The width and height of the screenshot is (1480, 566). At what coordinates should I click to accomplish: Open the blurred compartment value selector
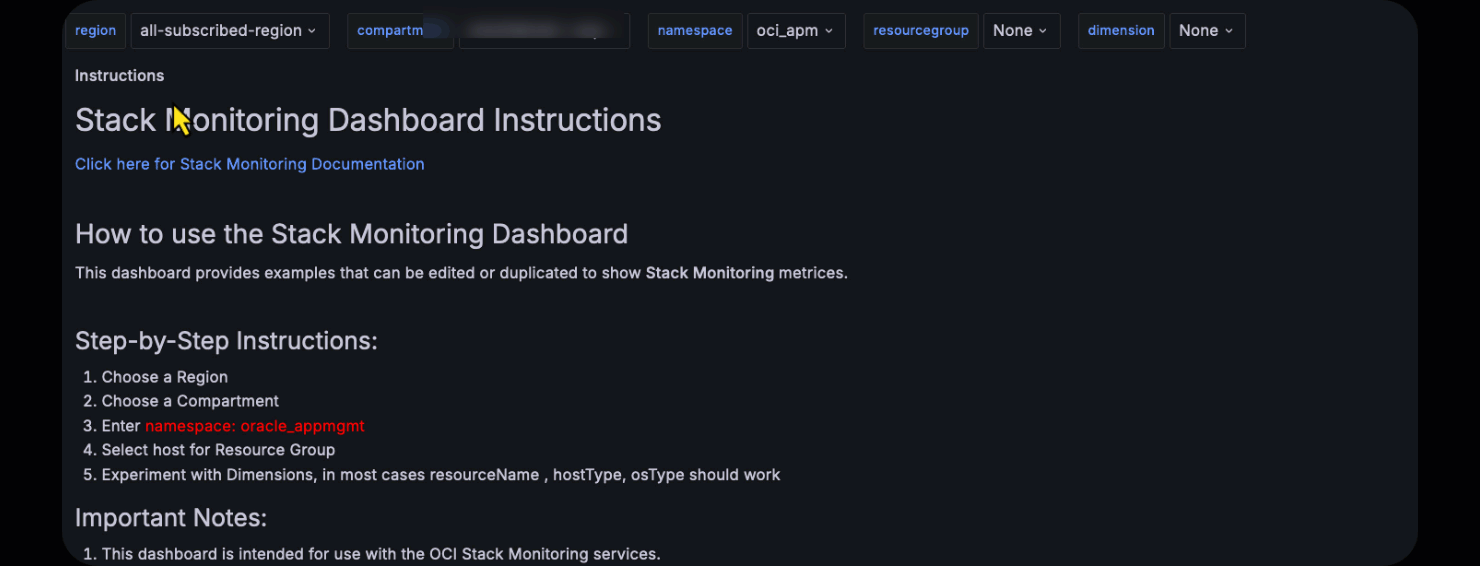544,31
